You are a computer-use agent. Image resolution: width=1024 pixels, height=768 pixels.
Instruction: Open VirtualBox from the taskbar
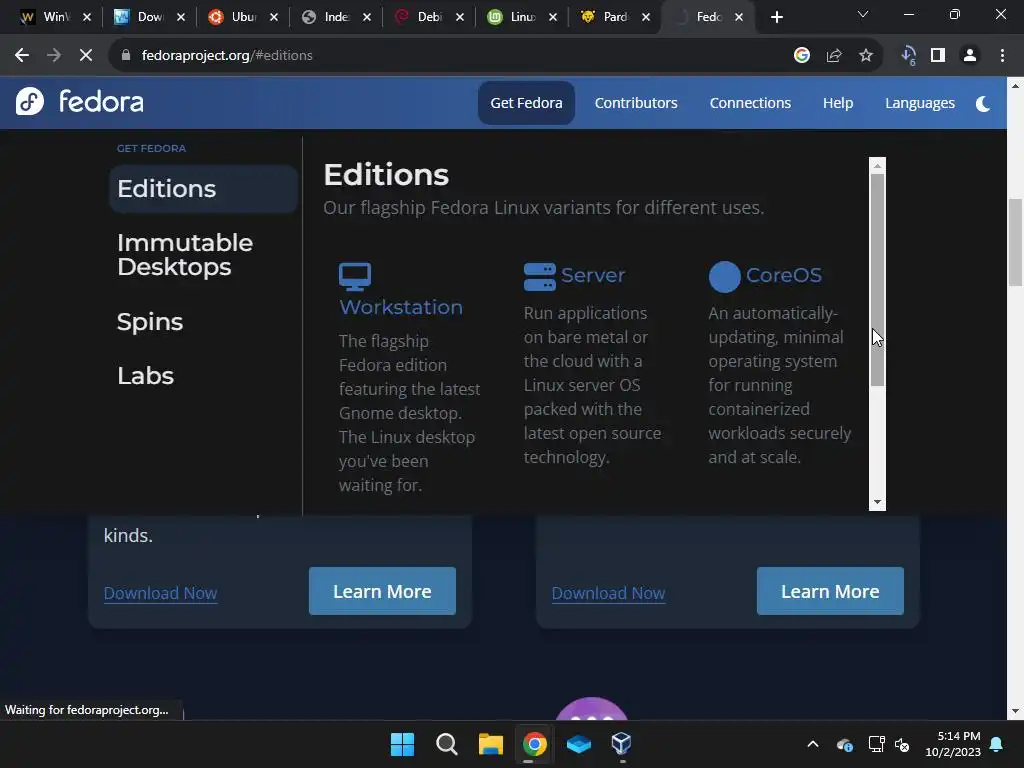pos(622,744)
